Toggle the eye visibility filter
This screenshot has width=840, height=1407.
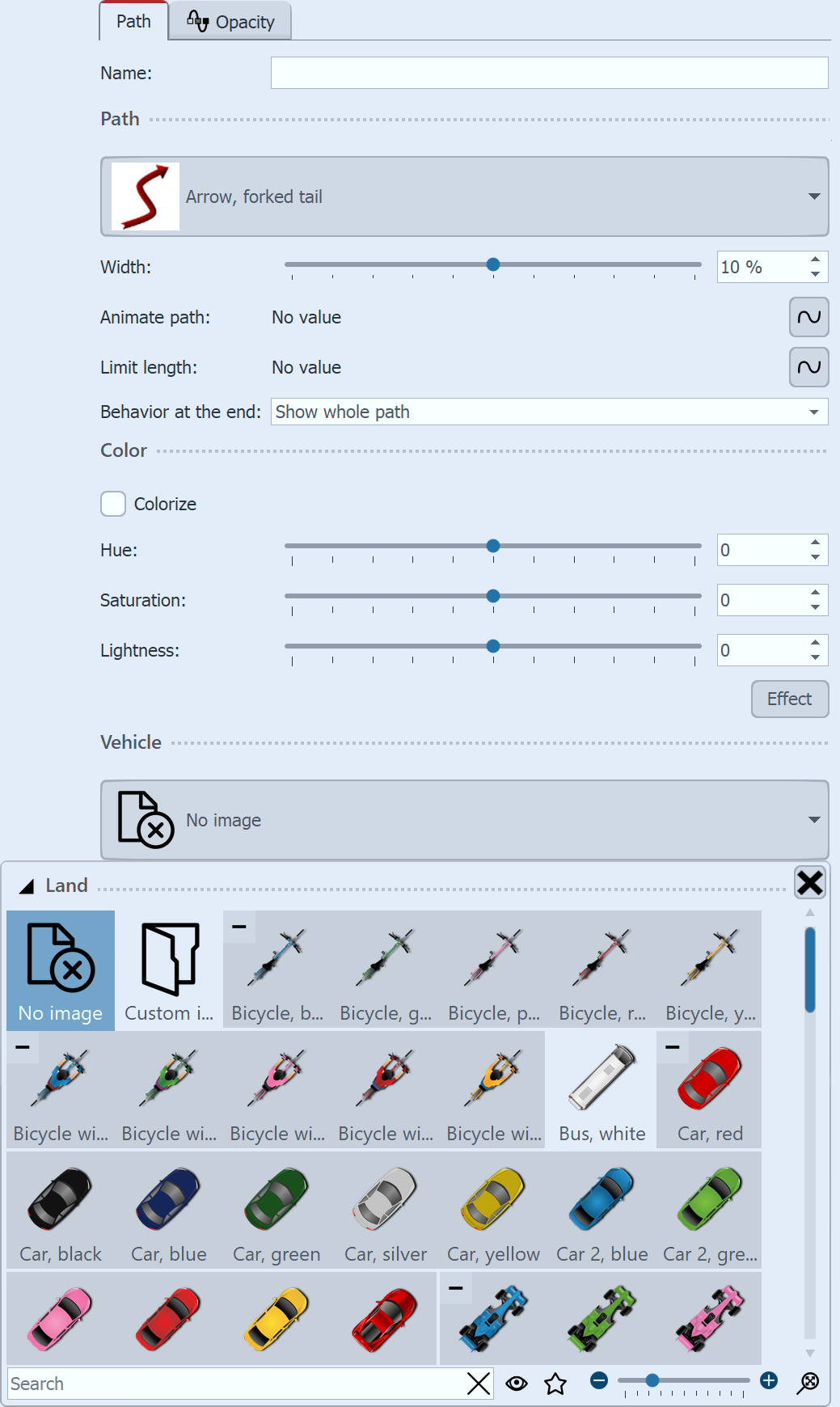click(x=517, y=1384)
